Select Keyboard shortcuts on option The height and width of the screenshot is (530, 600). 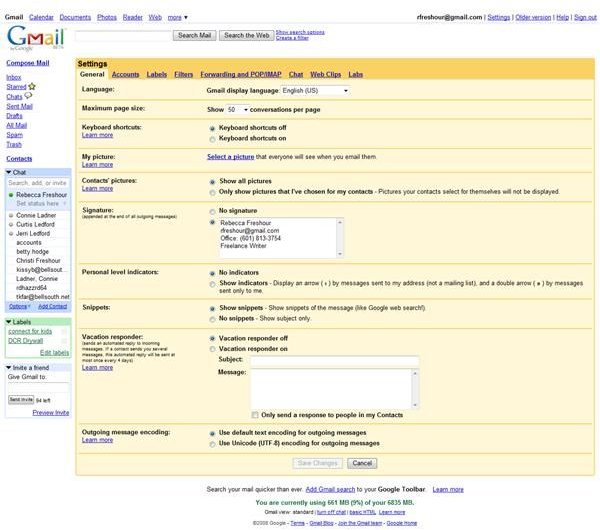212,139
